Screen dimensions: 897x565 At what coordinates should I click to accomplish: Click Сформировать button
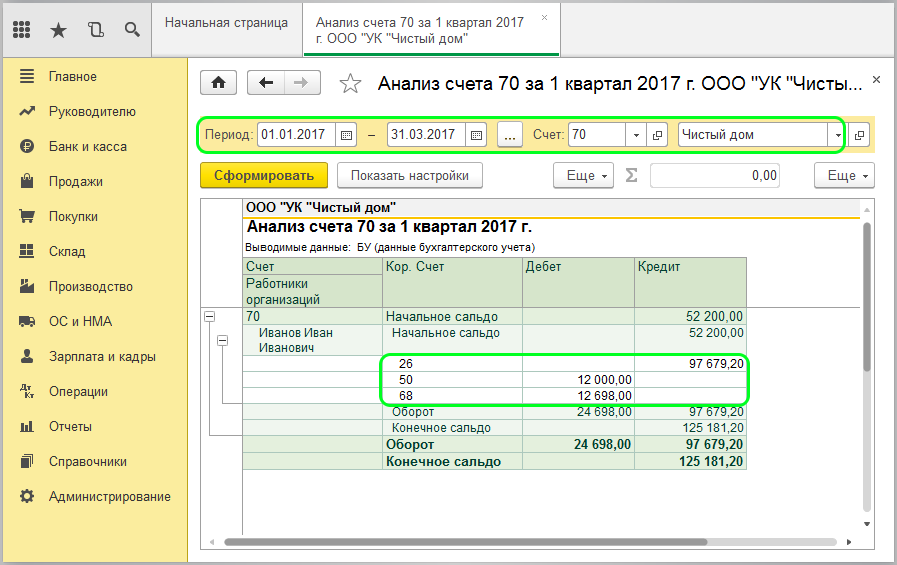pyautogui.click(x=264, y=176)
